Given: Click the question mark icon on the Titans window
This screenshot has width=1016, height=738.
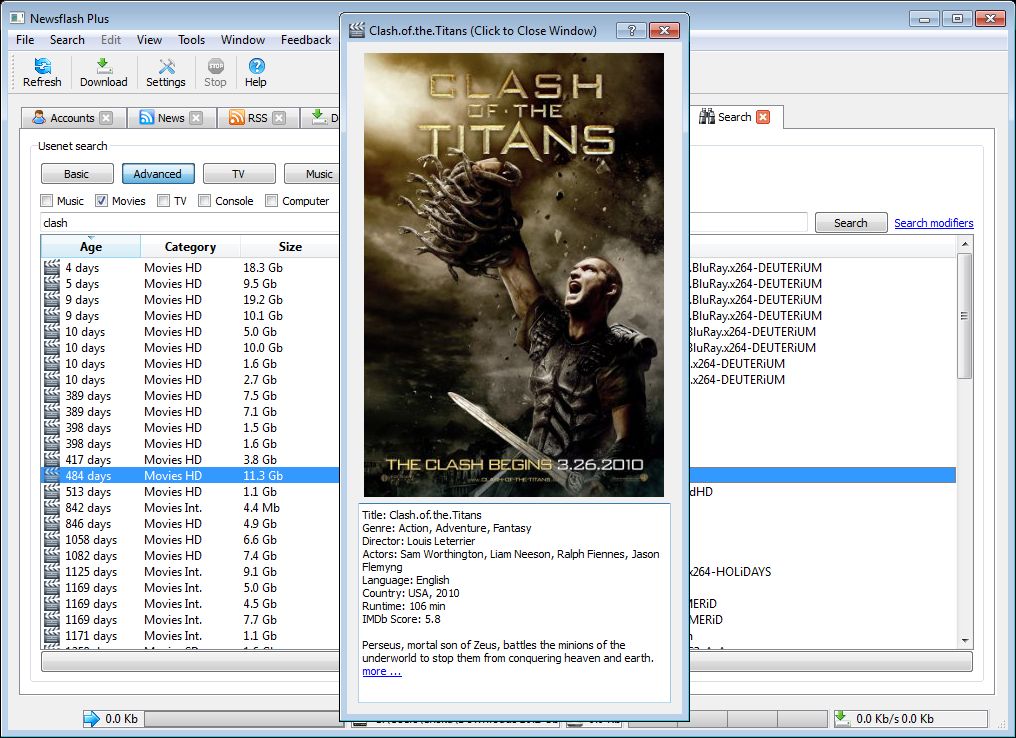Looking at the screenshot, I should tap(630, 30).
